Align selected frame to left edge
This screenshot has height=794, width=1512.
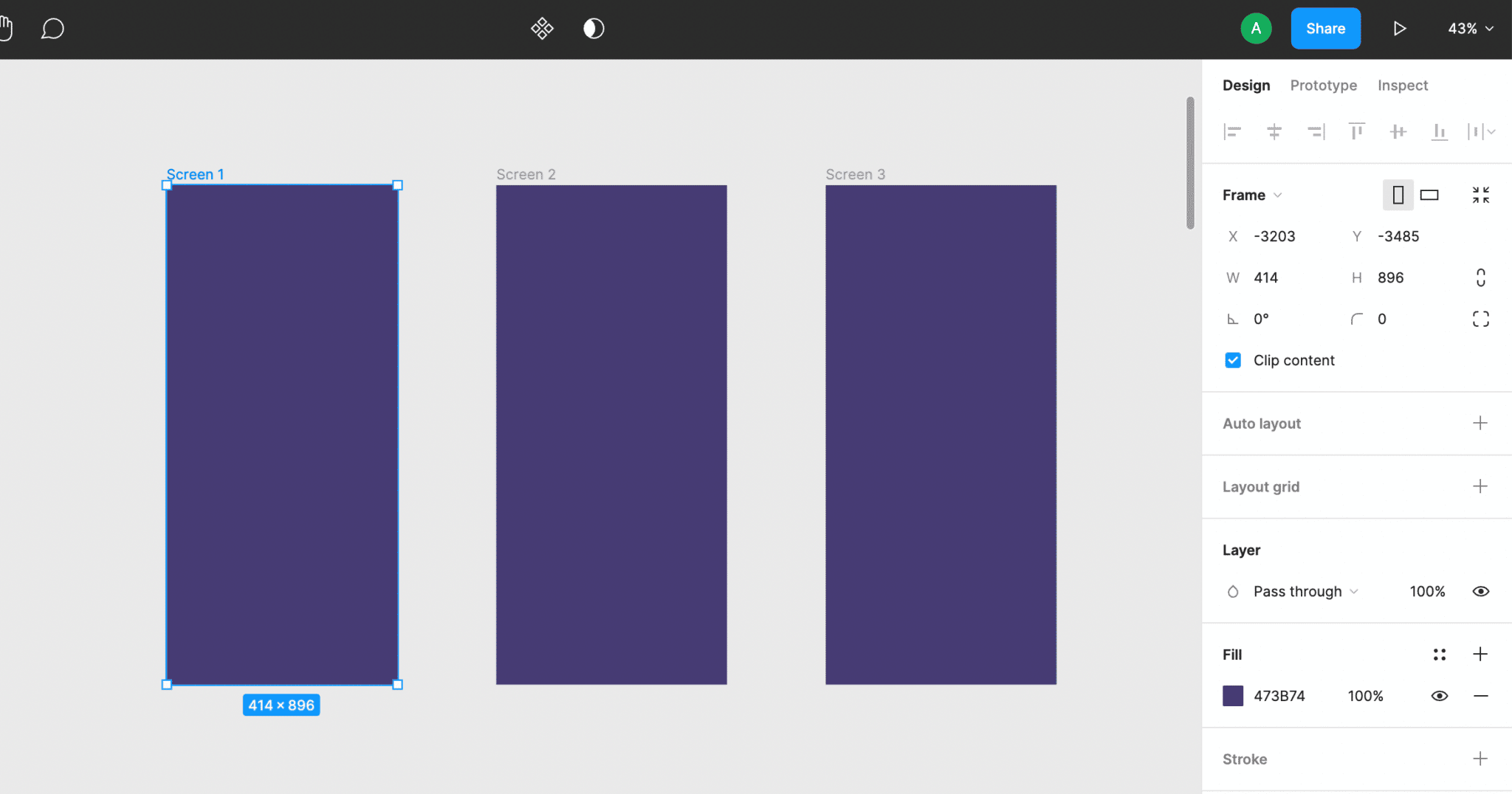1234,131
